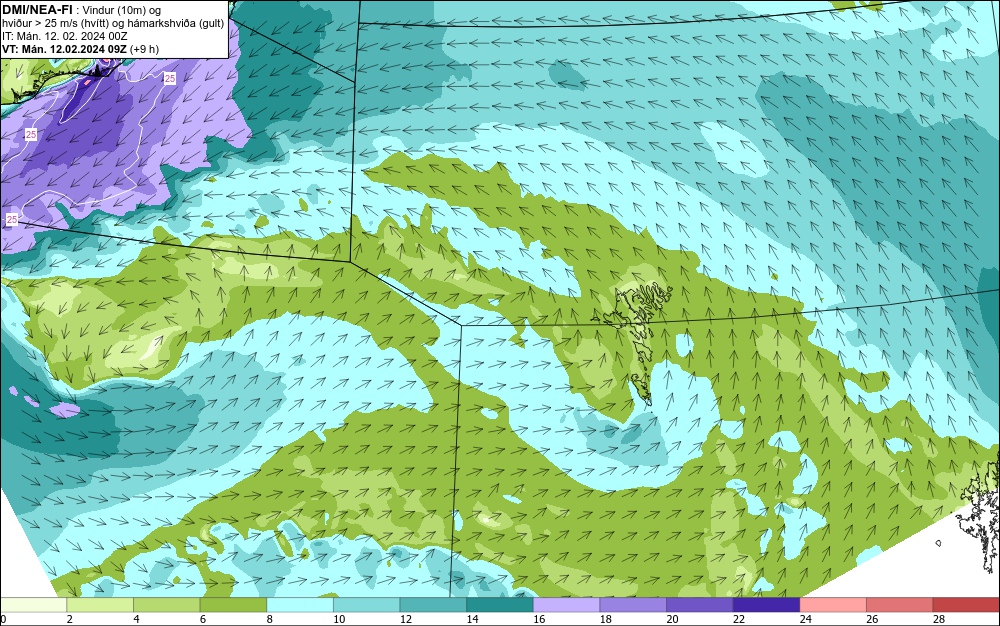
Task: Click the legend scale value '6'
Action: (x=203, y=619)
